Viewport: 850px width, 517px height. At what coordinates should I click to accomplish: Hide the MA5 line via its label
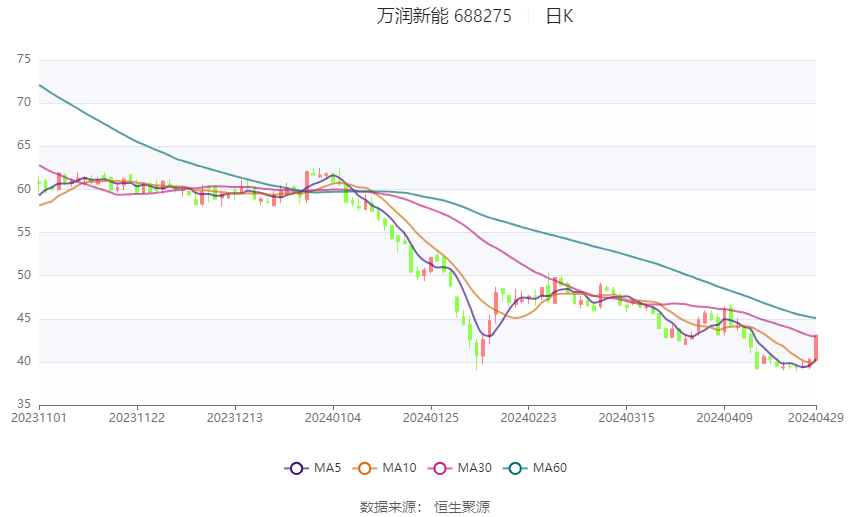[x=327, y=468]
